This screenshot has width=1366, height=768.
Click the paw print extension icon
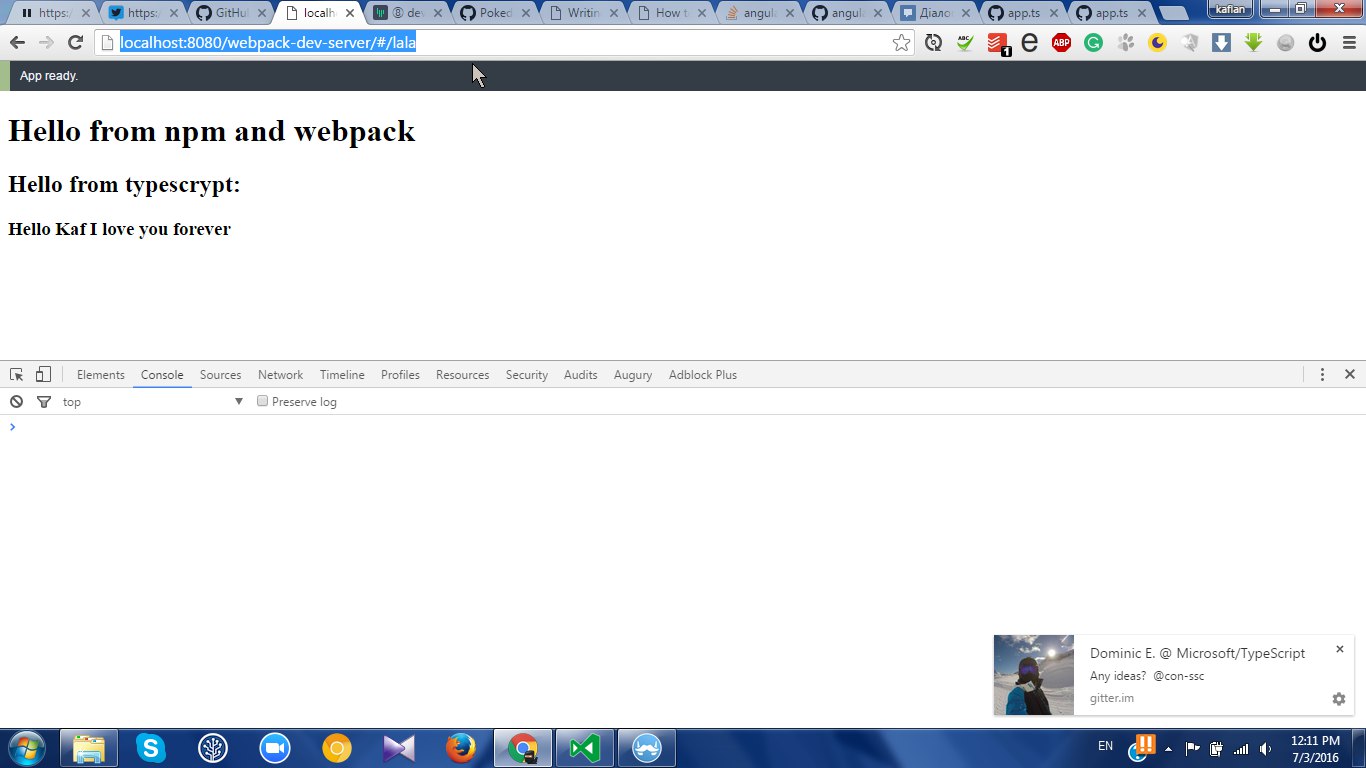1126,42
